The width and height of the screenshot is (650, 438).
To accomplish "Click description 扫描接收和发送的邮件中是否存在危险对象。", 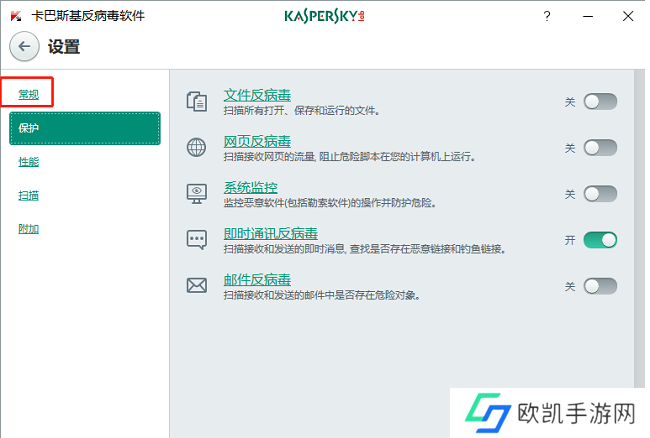I will tap(322, 295).
